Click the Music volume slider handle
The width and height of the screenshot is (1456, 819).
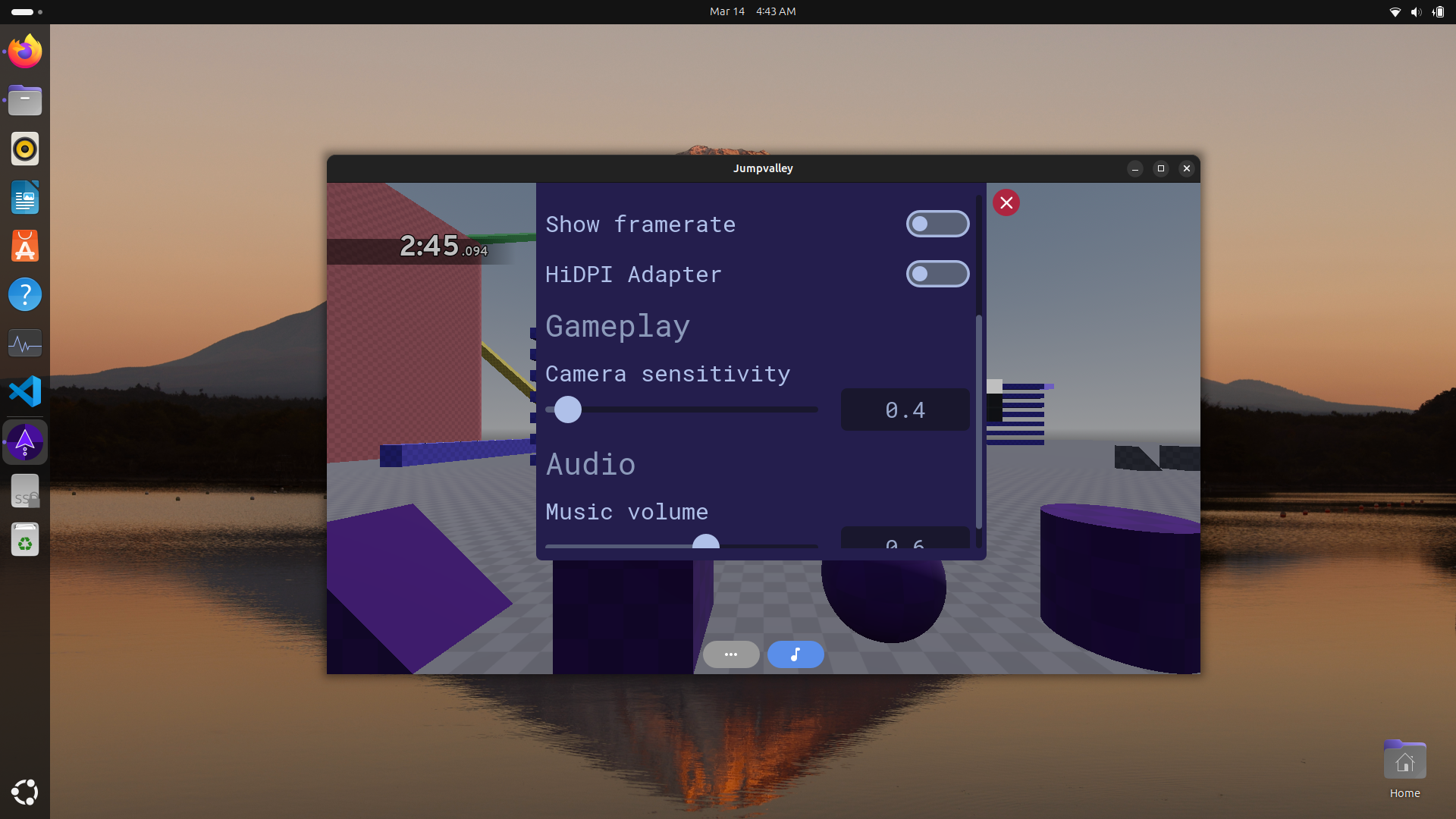coord(706,542)
